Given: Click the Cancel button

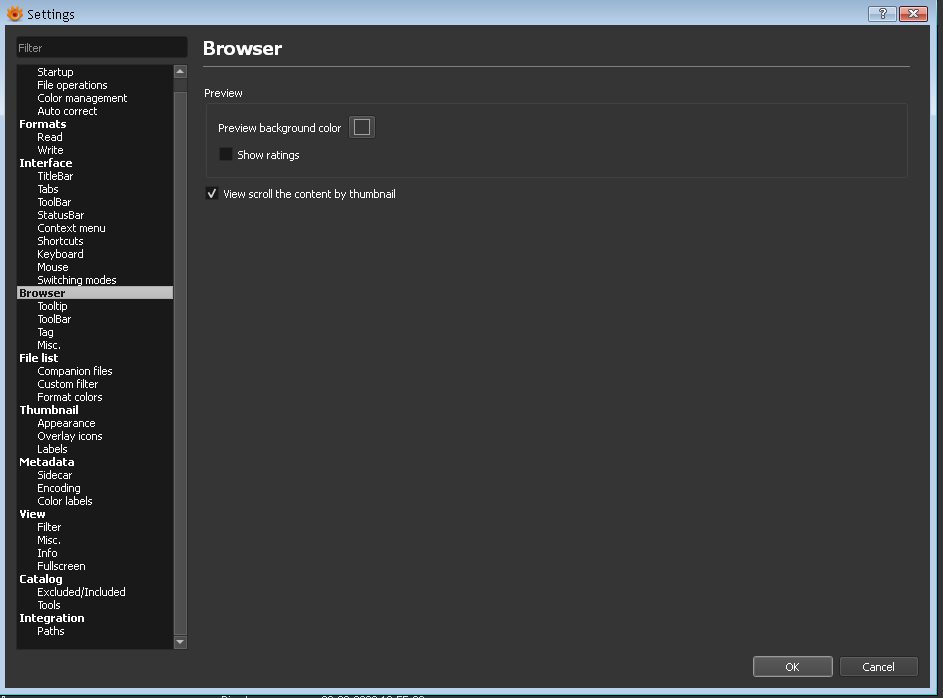Looking at the screenshot, I should pyautogui.click(x=878, y=666).
